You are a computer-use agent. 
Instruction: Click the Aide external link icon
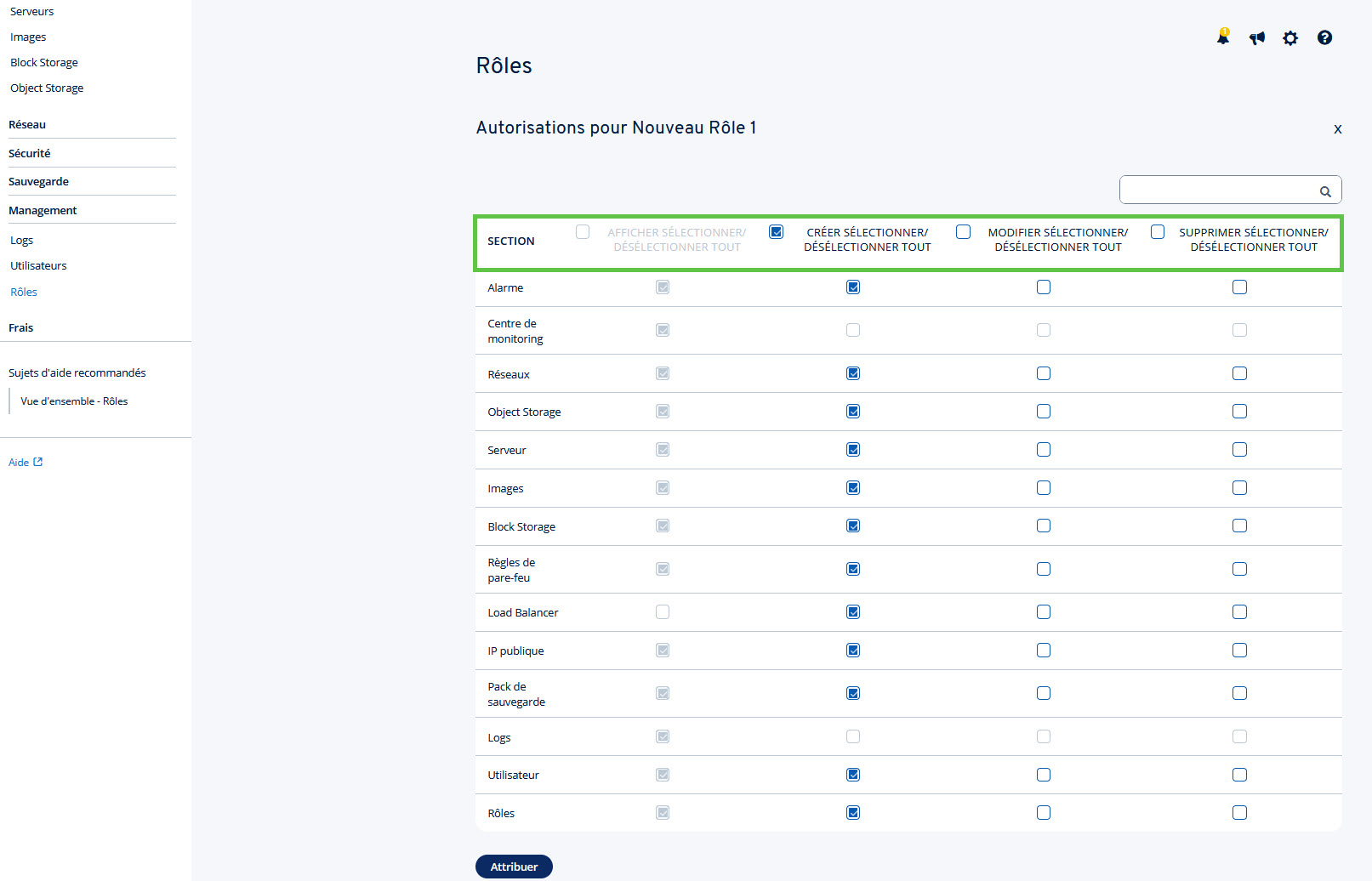(x=37, y=462)
